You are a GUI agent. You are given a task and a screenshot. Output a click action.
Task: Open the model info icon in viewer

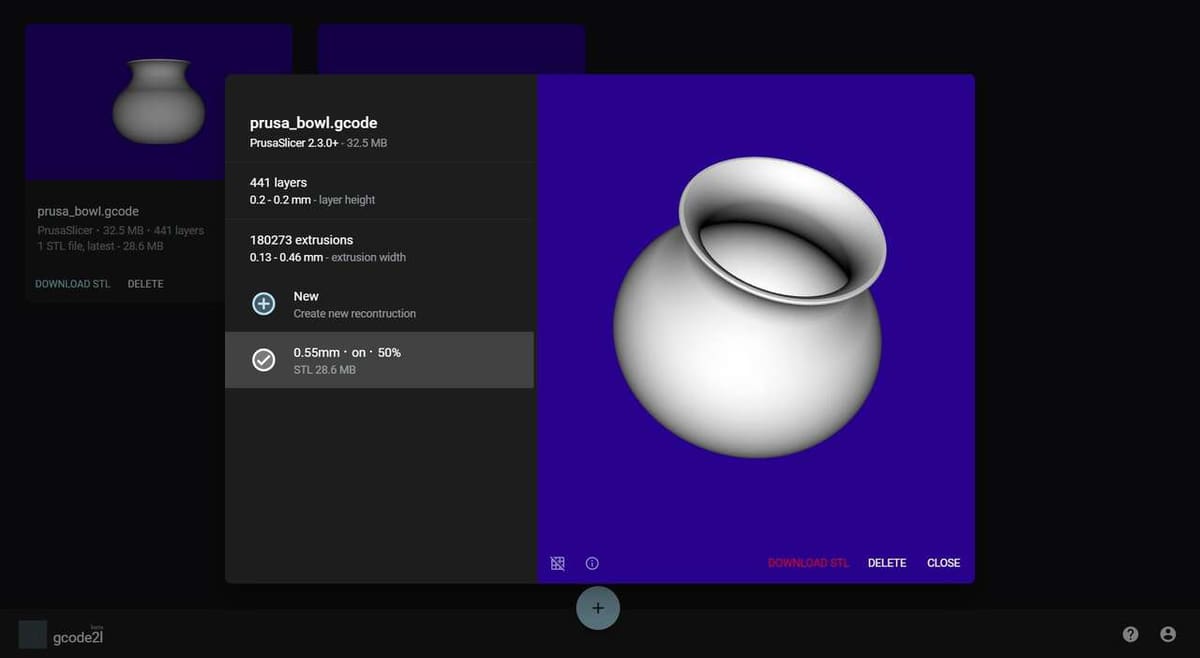(x=592, y=563)
